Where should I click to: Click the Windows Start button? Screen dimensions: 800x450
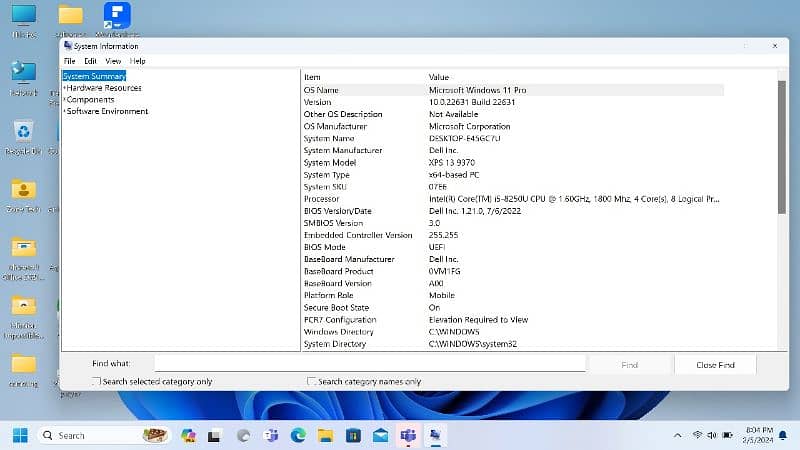coord(19,435)
